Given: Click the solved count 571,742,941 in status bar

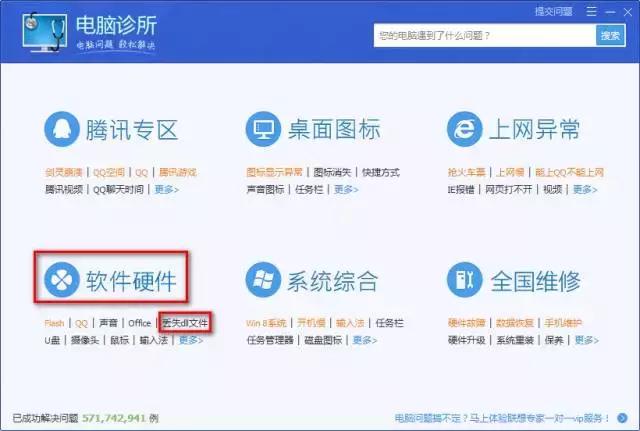Looking at the screenshot, I should tap(114, 418).
